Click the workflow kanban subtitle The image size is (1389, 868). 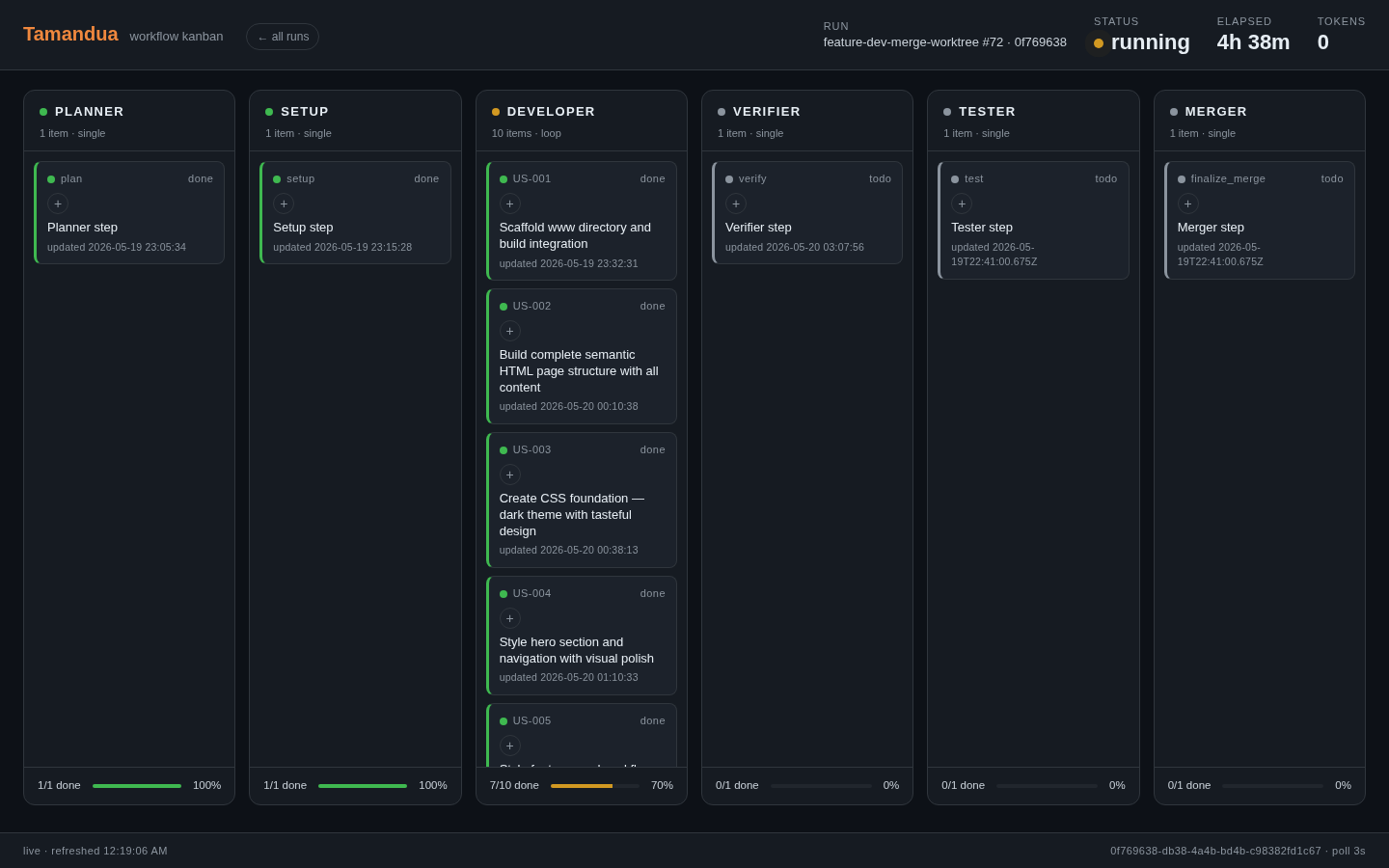tap(177, 37)
